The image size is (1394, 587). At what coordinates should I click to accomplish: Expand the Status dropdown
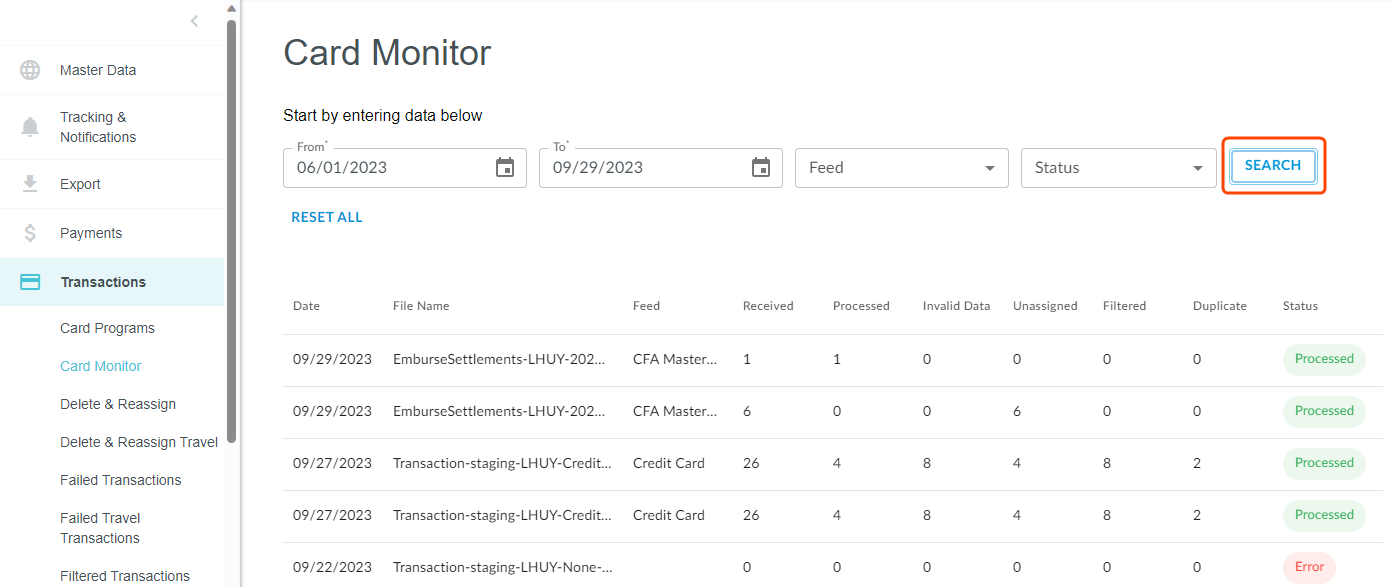point(1117,168)
